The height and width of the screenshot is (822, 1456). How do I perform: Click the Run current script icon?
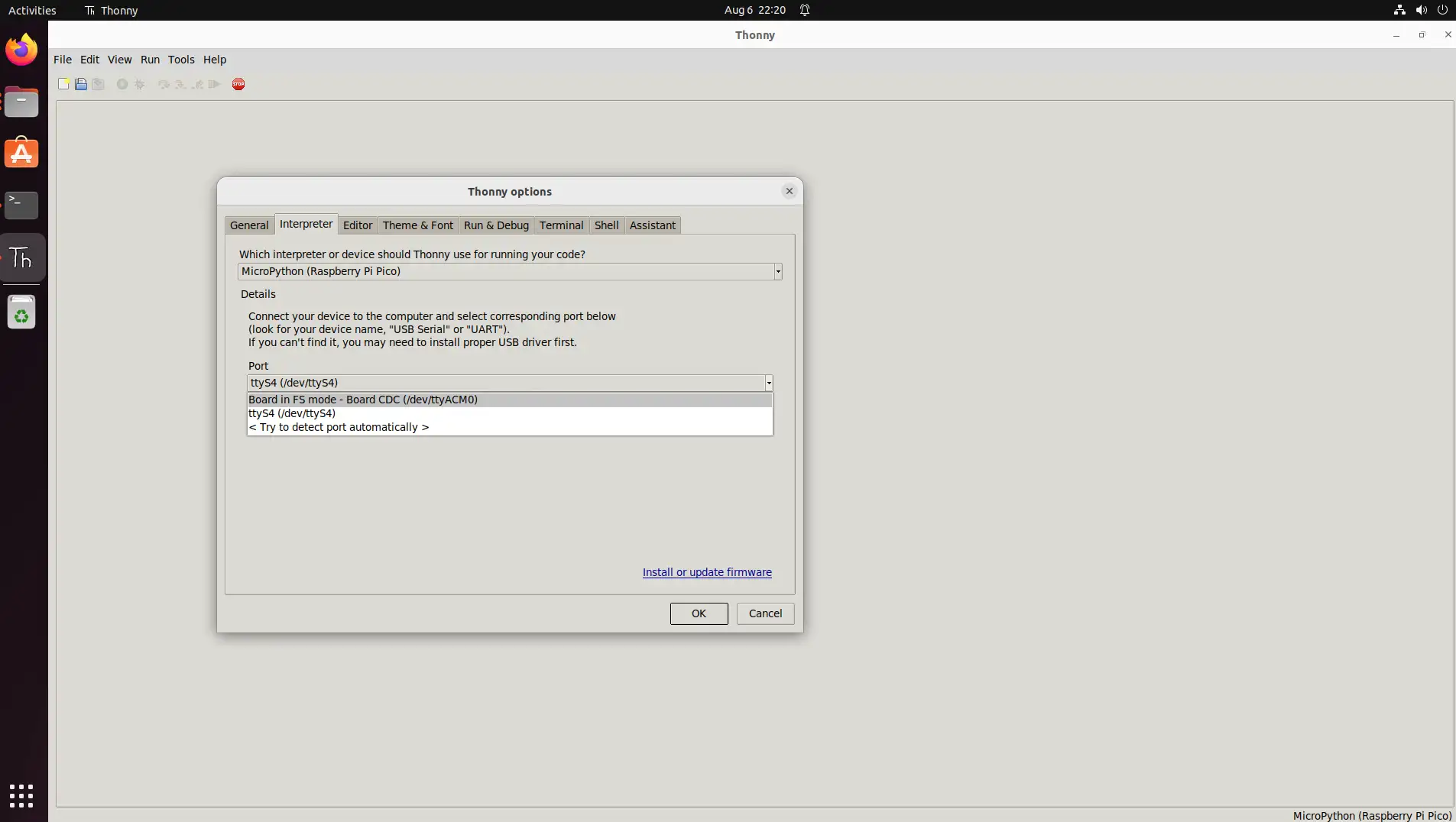pyautogui.click(x=122, y=84)
